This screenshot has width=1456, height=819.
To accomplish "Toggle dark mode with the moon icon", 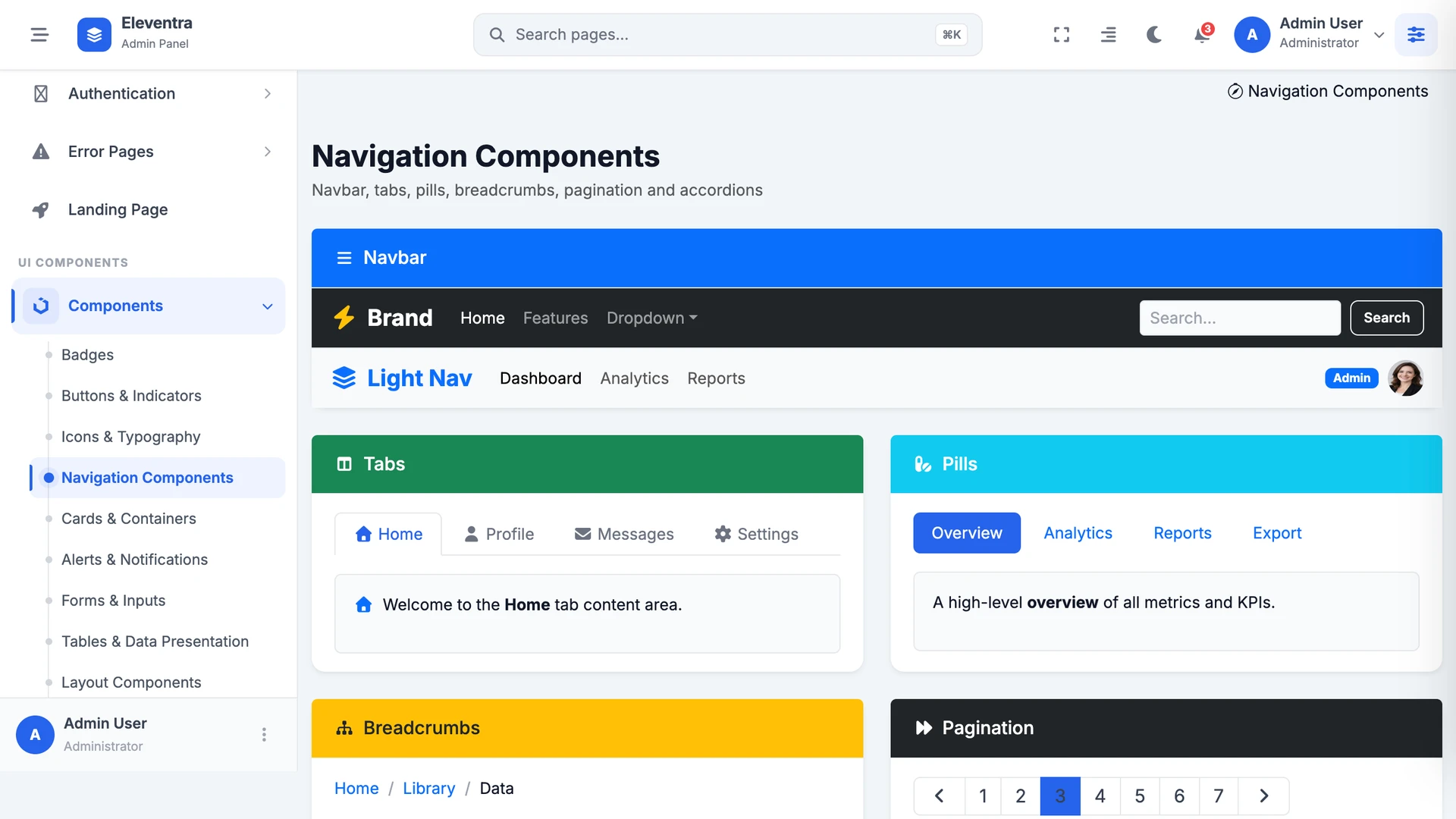I will (x=1154, y=35).
